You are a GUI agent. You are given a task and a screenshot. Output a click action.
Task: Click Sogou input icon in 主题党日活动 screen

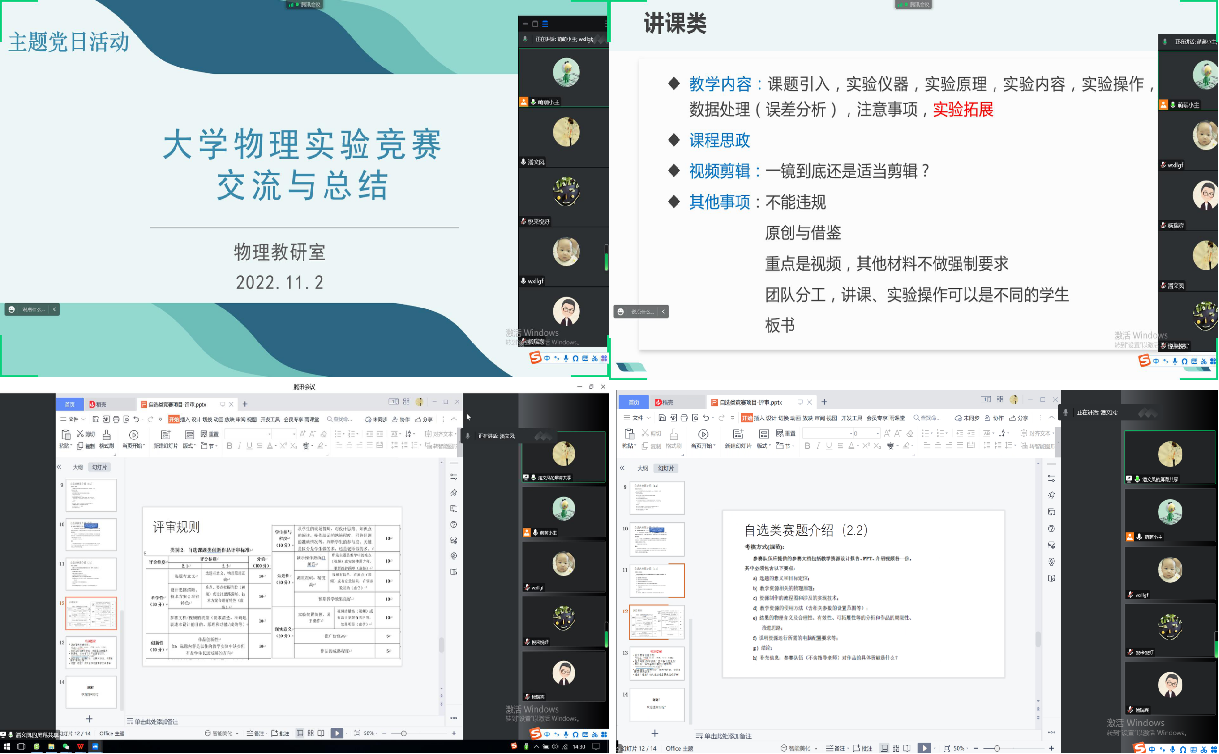point(534,357)
